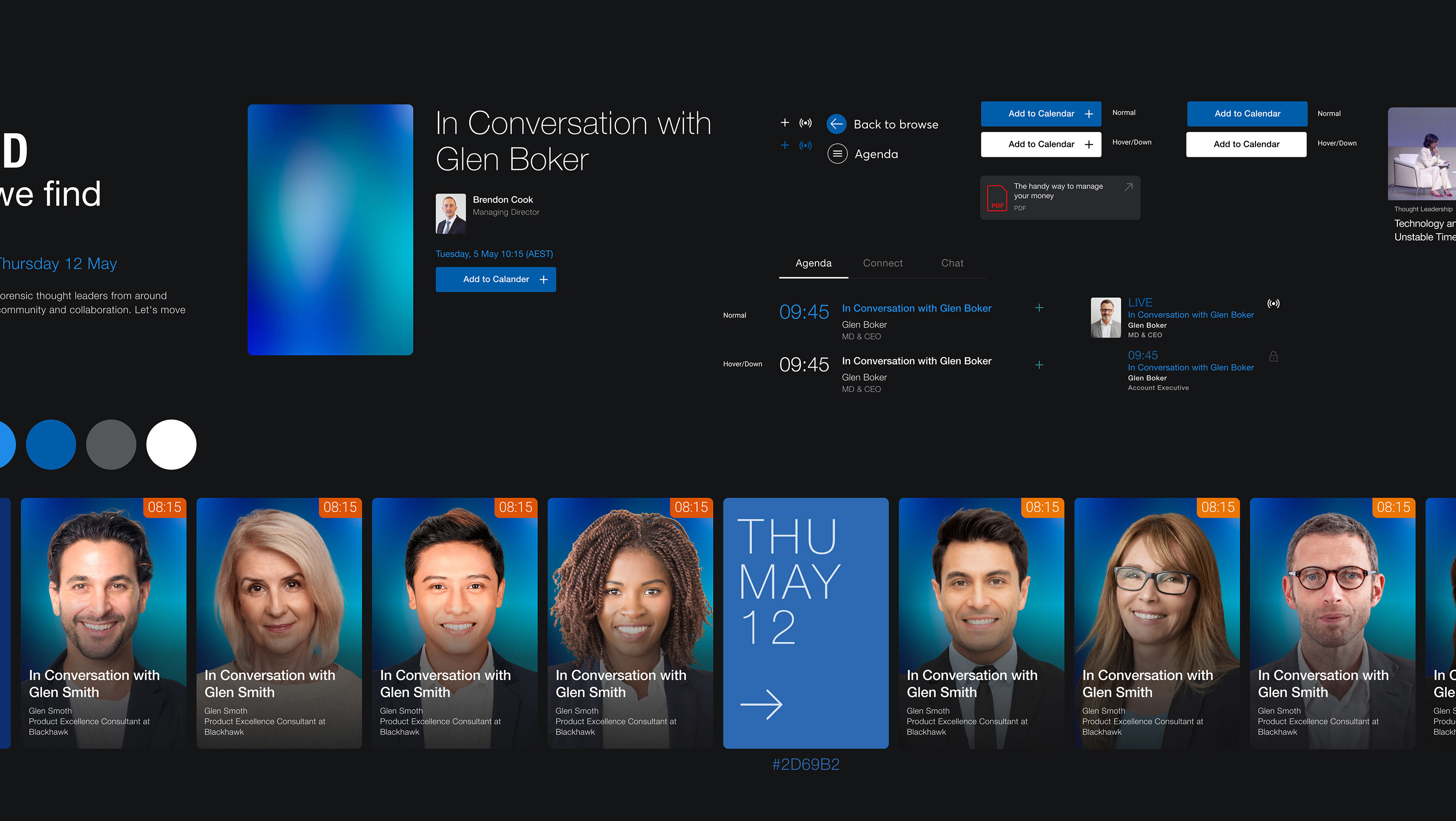The height and width of the screenshot is (821, 1456).
Task: Click the white live broadcast icon at top
Action: coord(806,123)
